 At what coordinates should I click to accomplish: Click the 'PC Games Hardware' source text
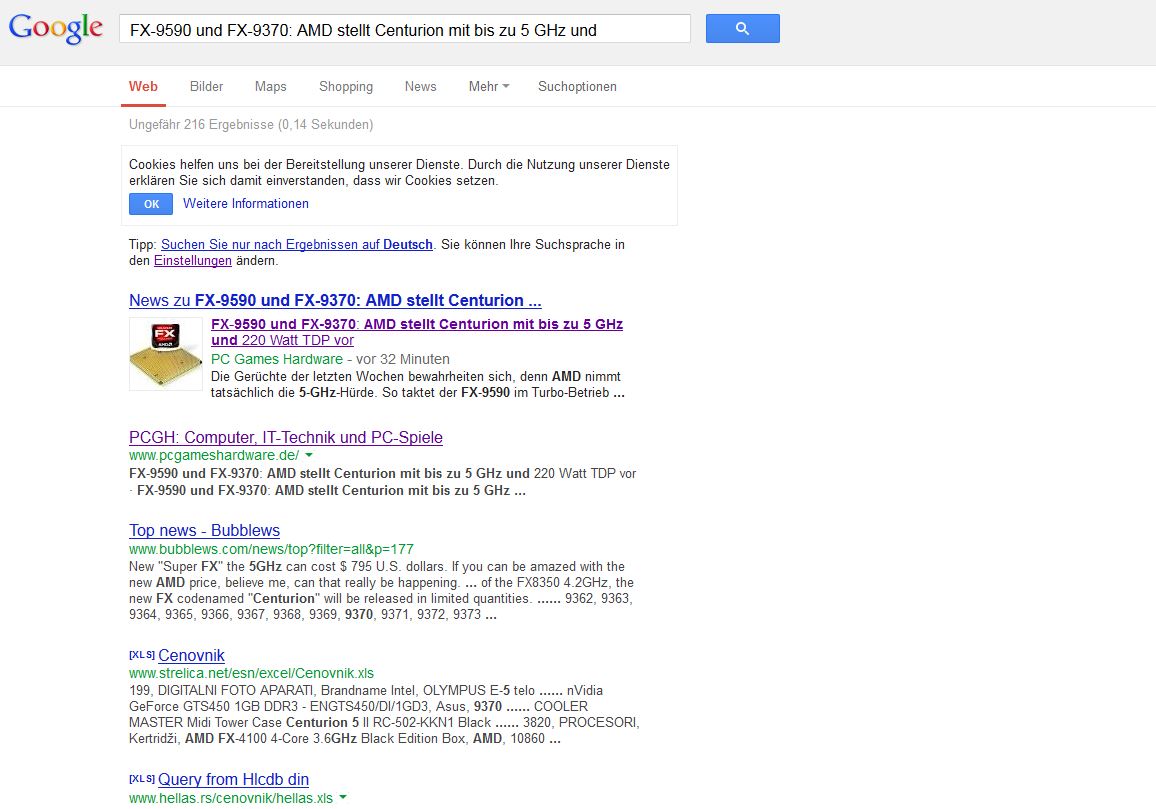coord(276,359)
